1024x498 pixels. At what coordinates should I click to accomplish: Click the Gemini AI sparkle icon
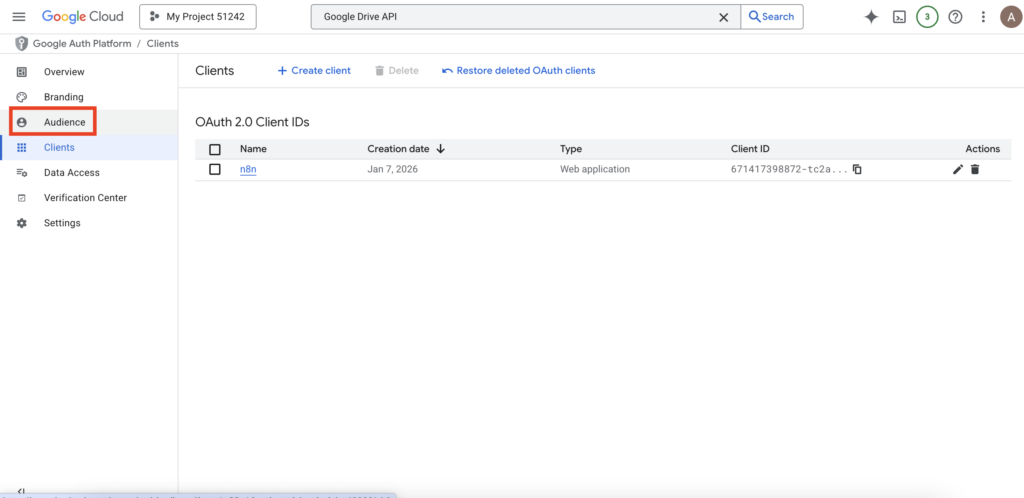point(871,17)
